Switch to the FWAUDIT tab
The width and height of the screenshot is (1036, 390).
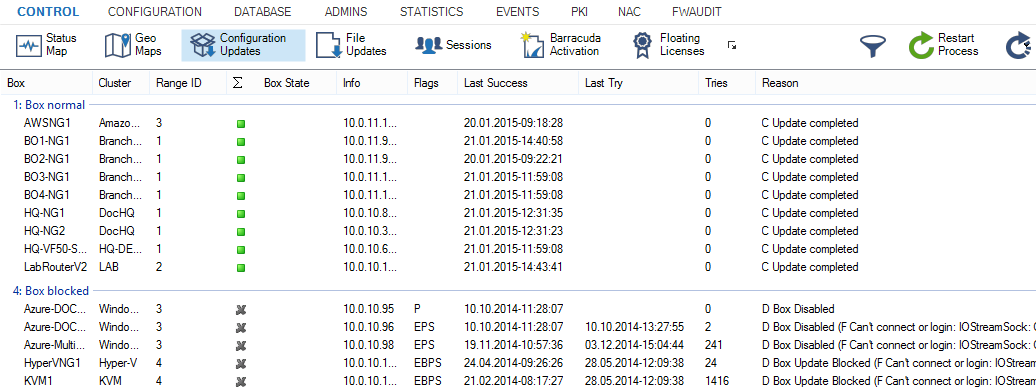696,12
